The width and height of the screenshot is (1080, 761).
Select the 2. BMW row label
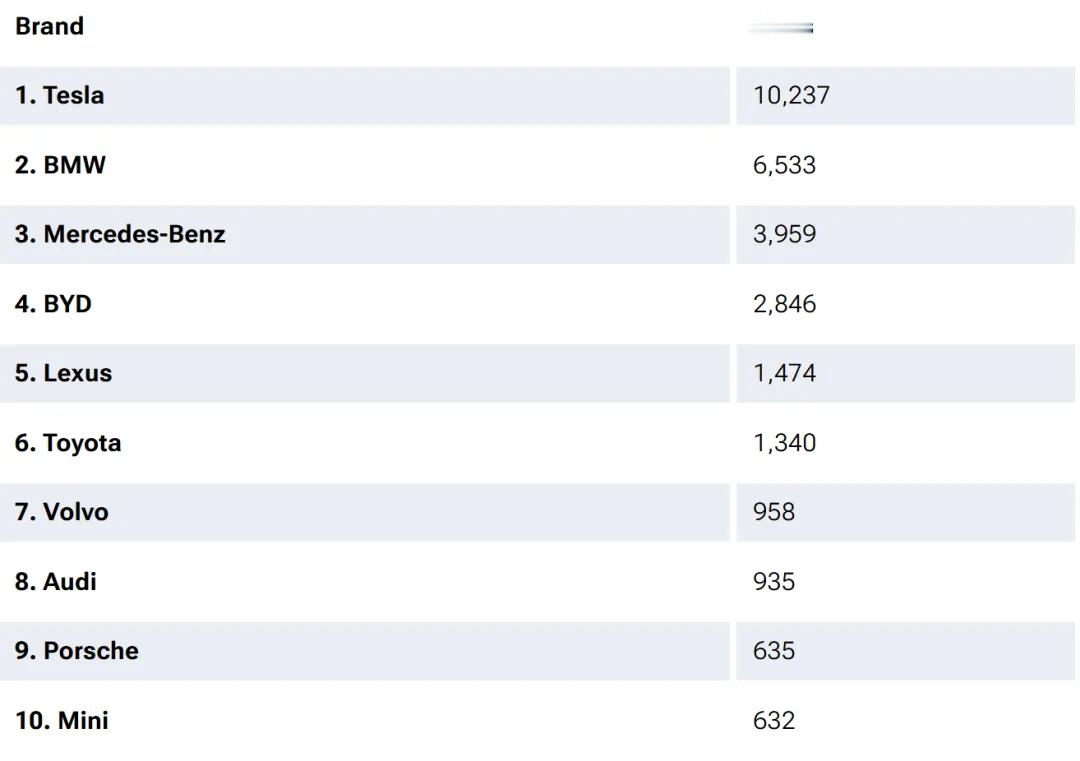[61, 165]
